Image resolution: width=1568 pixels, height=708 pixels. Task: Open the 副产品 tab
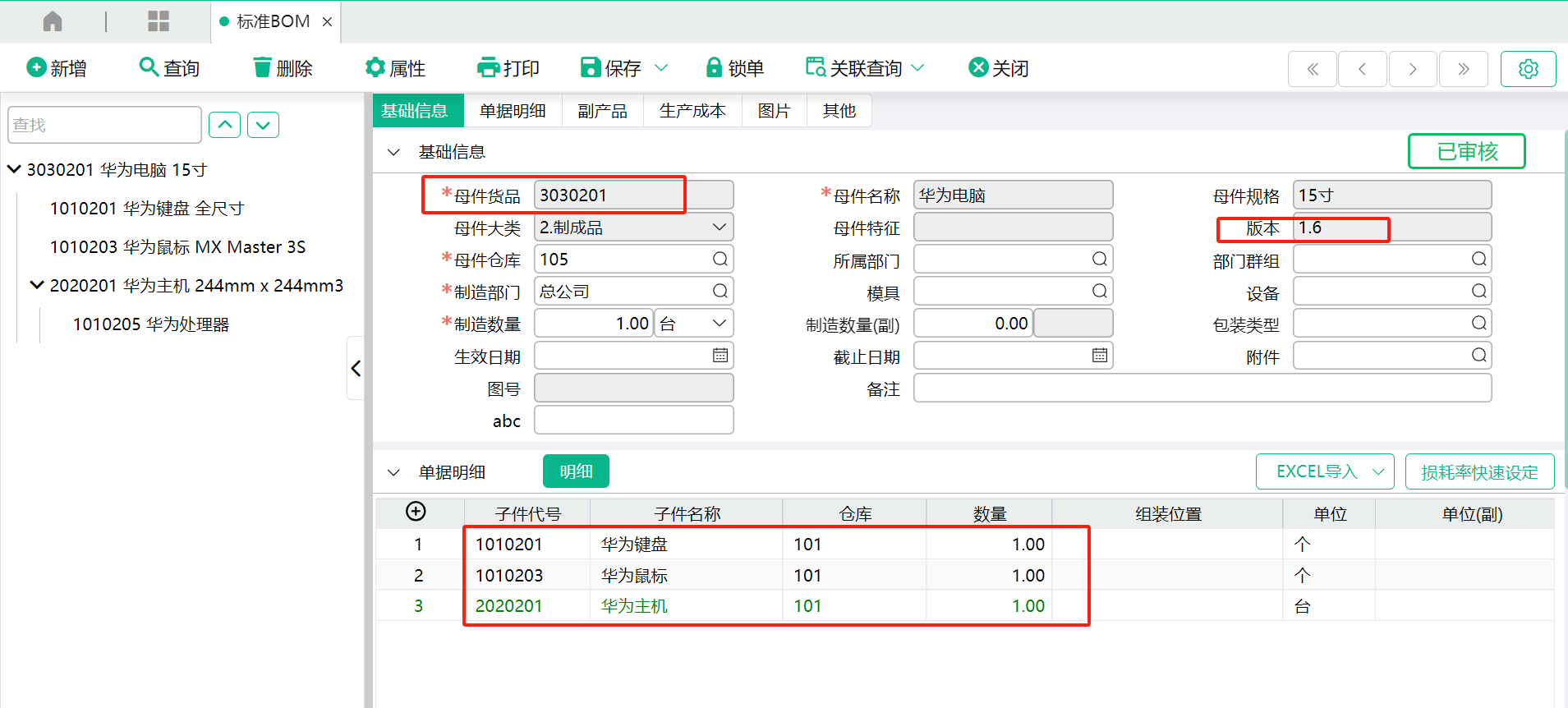[x=602, y=111]
